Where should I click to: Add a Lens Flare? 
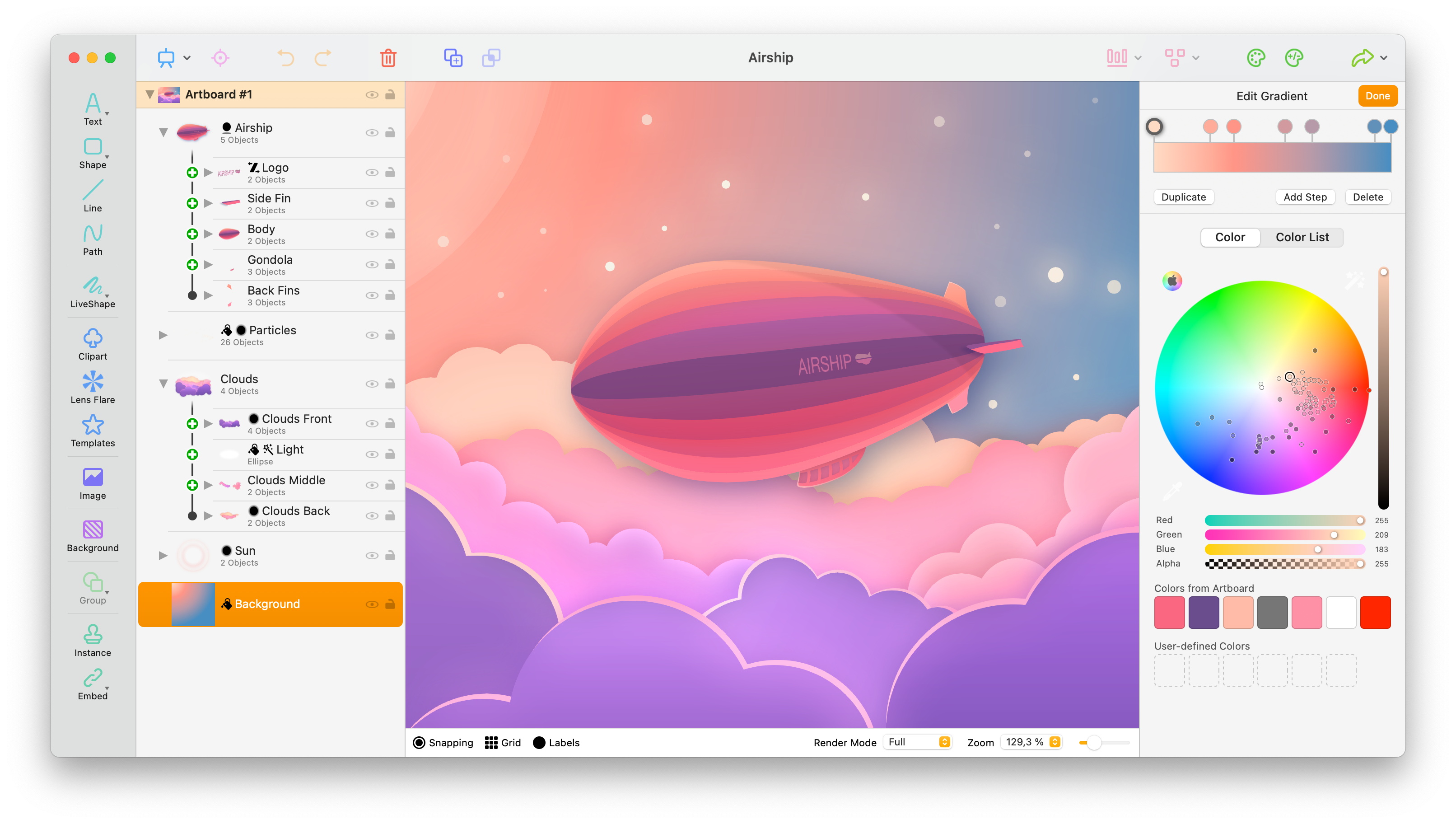point(93,388)
